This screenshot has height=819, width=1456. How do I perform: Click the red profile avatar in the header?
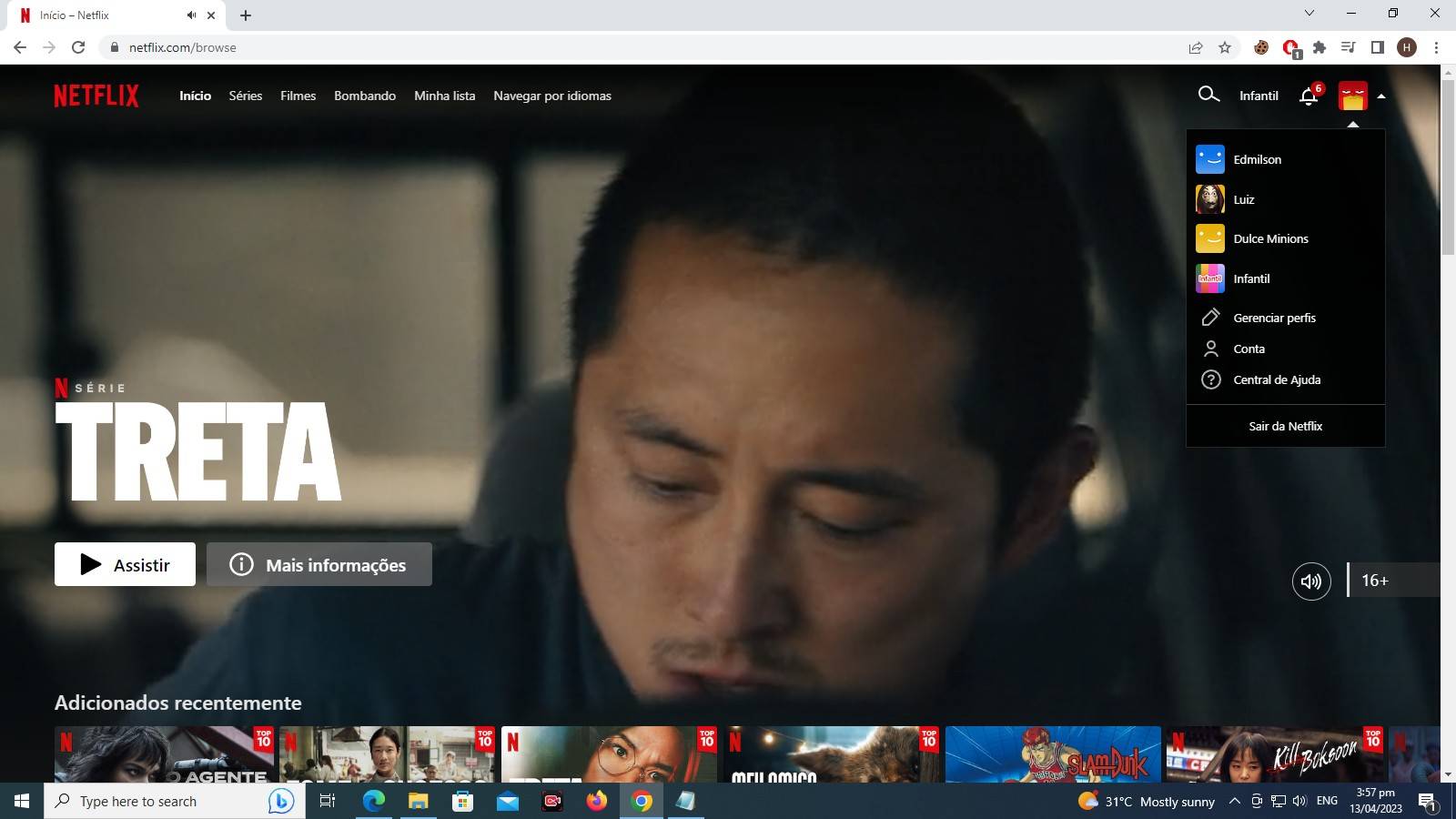[x=1353, y=96]
